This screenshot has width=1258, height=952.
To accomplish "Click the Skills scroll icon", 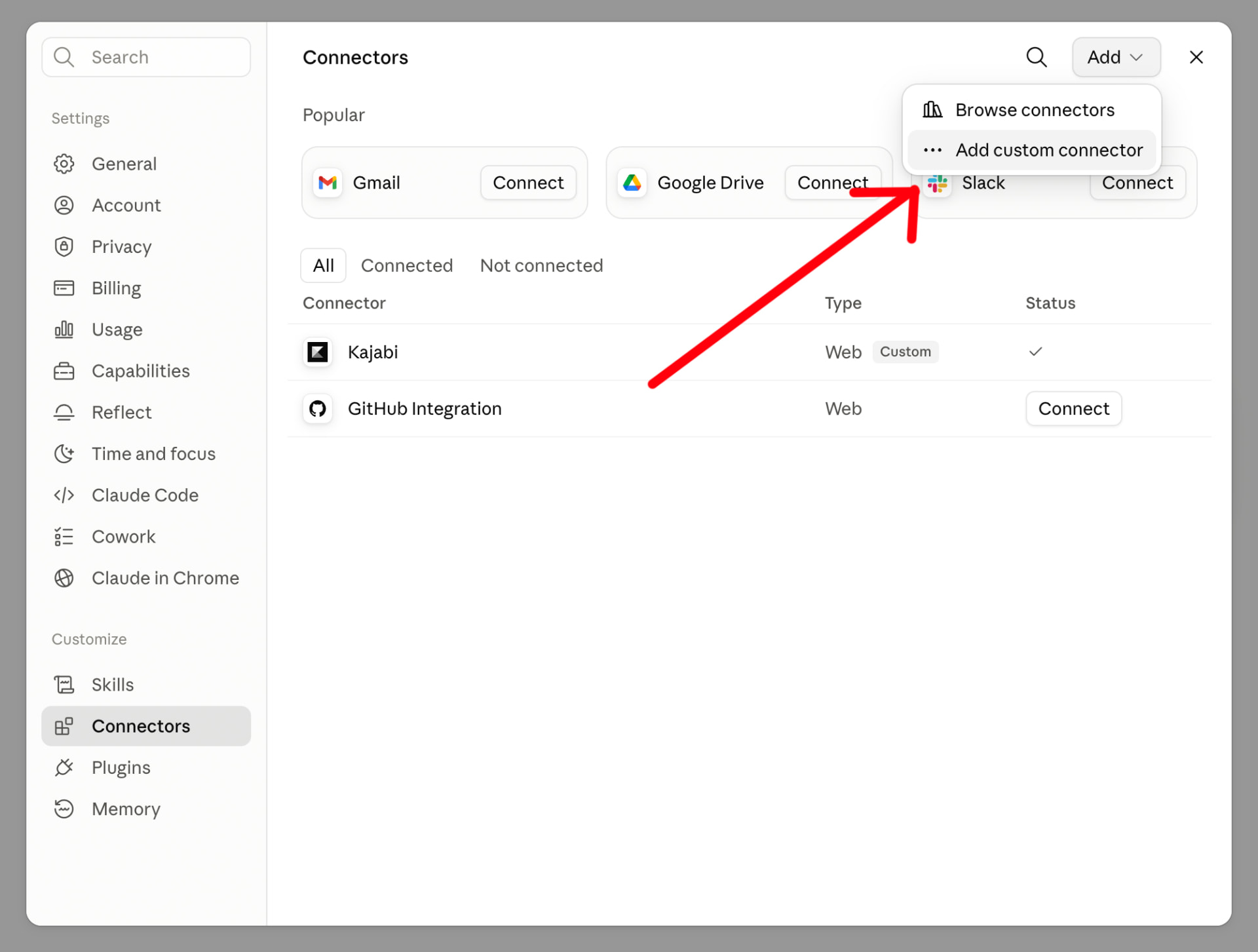I will 64,685.
